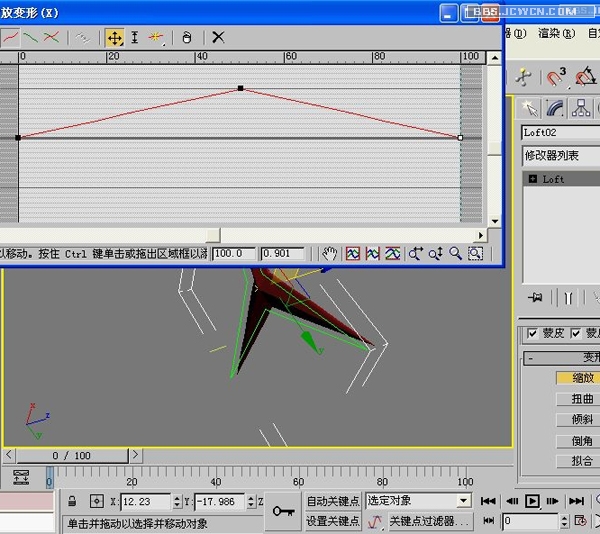600x534 pixels.
Task: Toggle the Selection Lock padlock icon
Action: 72,501
